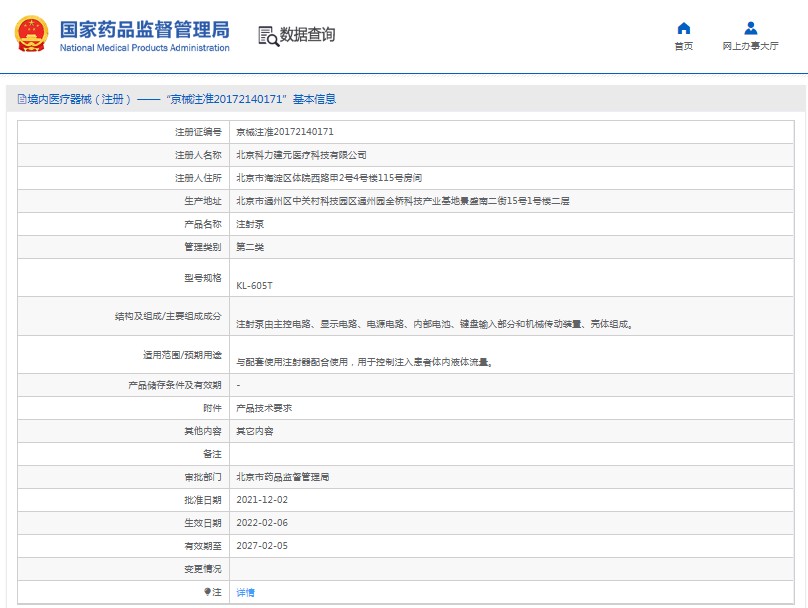The image size is (808, 608).
Task: Click the panel title 境内医疗器械（注册）
Action: [x=80, y=99]
